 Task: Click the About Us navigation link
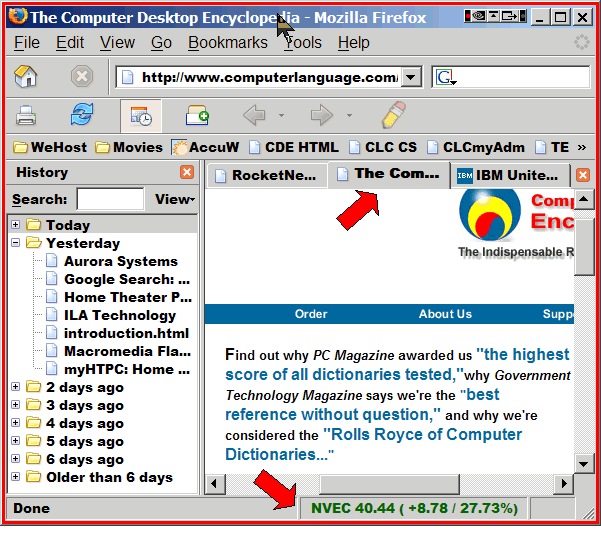click(x=445, y=314)
